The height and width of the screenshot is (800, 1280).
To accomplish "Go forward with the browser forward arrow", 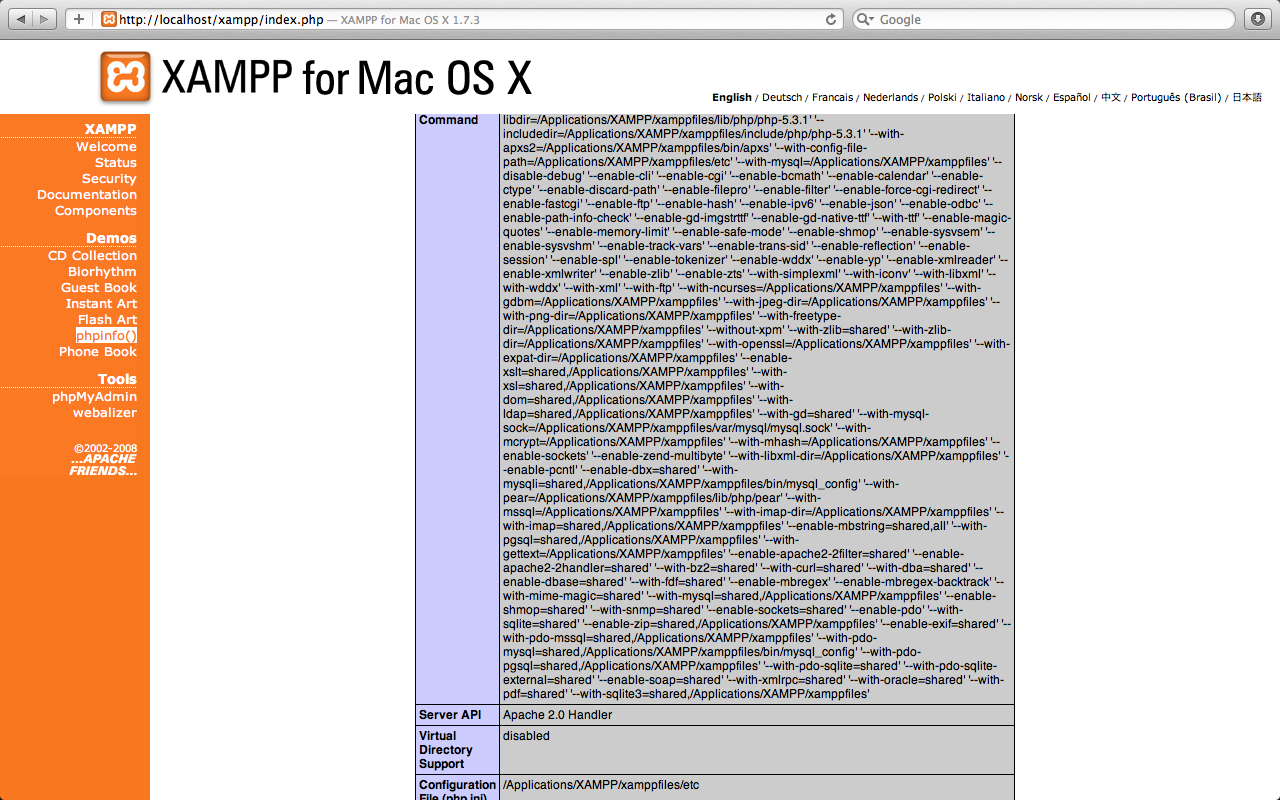I will pyautogui.click(x=46, y=19).
